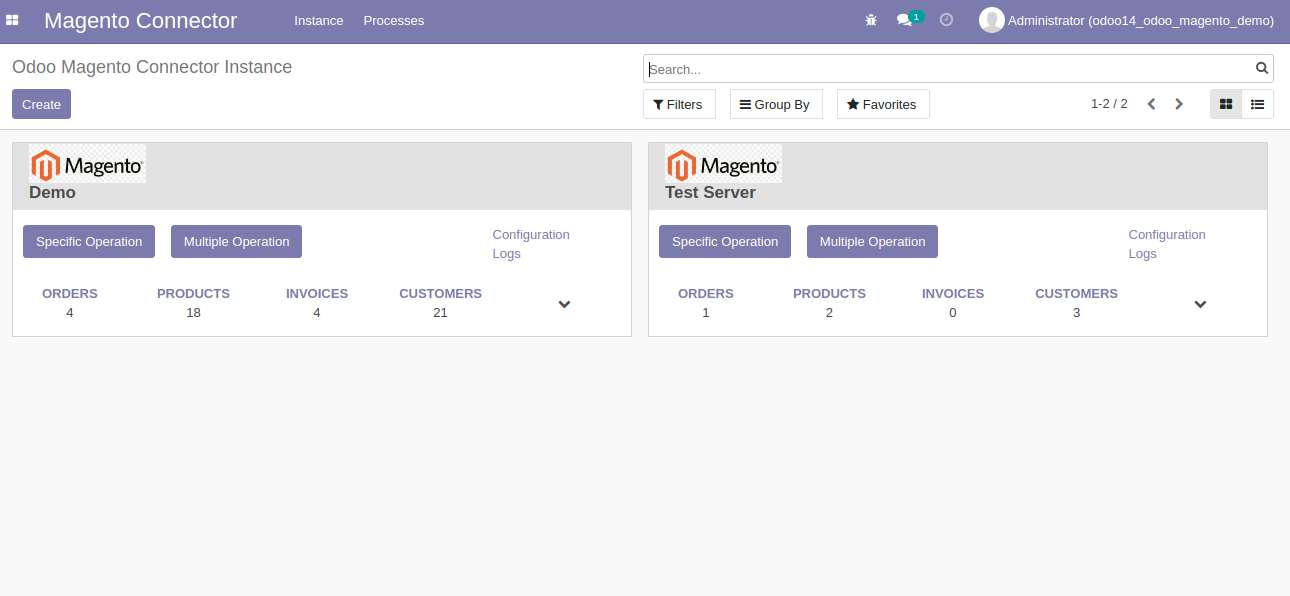Open the Group By dropdown

pos(776,103)
